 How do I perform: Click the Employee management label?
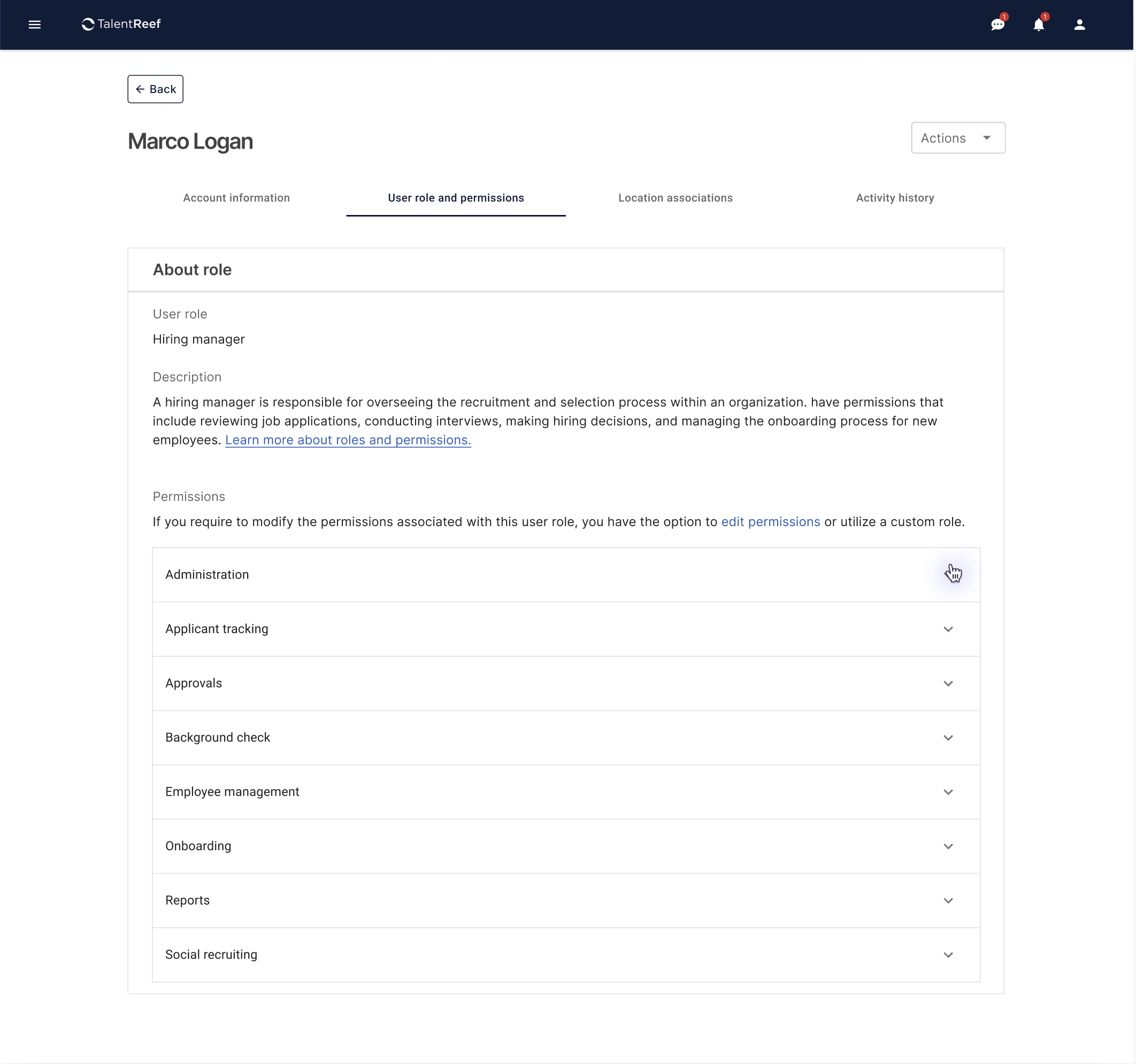(x=232, y=791)
